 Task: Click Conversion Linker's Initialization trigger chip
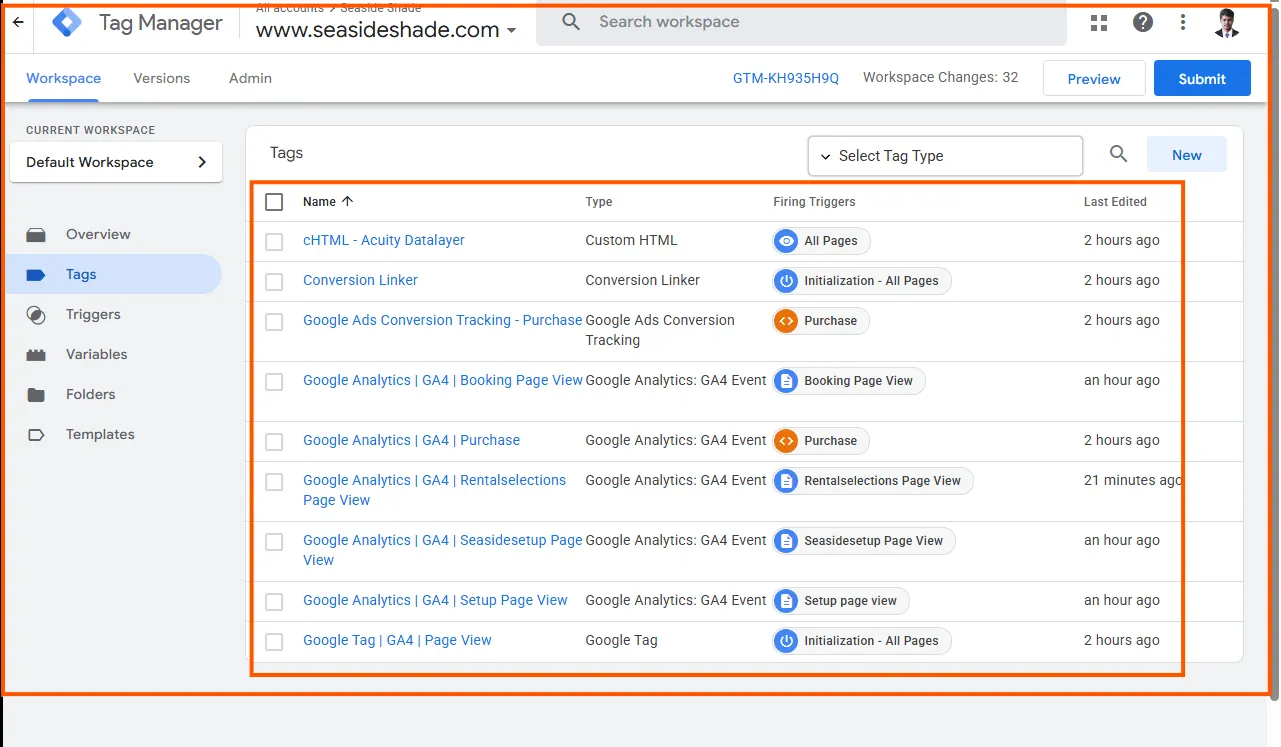click(x=862, y=281)
